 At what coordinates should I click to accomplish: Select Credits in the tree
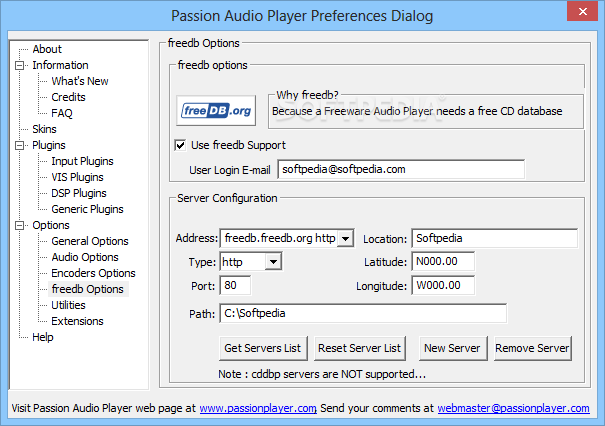click(68, 97)
